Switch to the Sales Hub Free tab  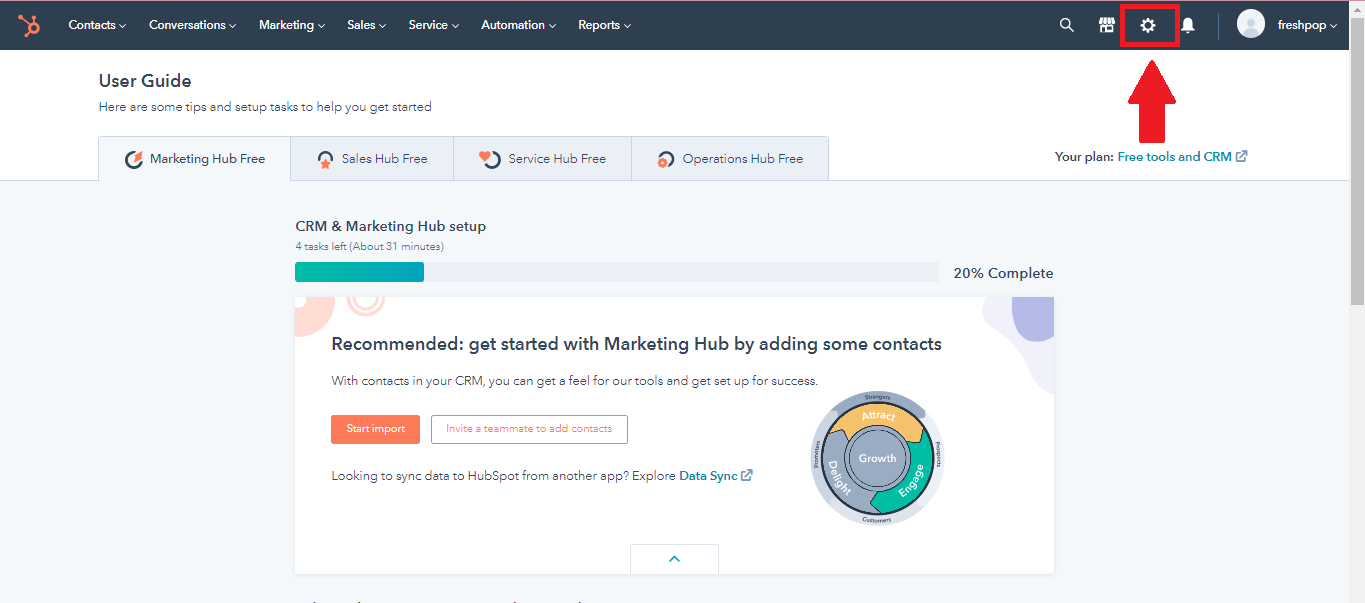pos(372,159)
